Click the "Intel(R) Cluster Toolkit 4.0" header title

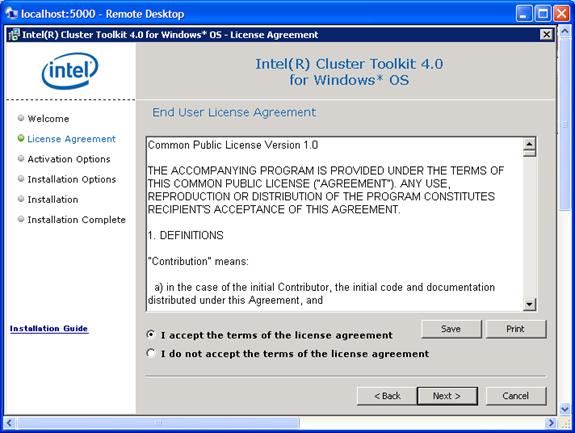coord(349,64)
